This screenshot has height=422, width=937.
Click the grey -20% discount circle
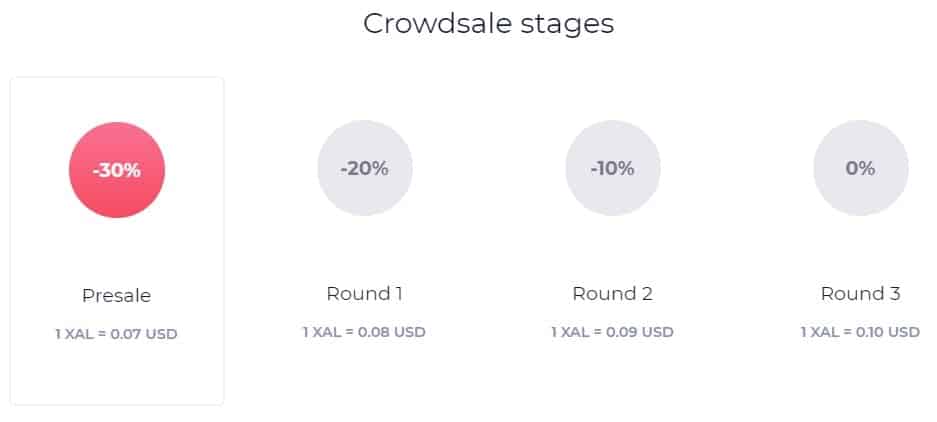(x=365, y=168)
